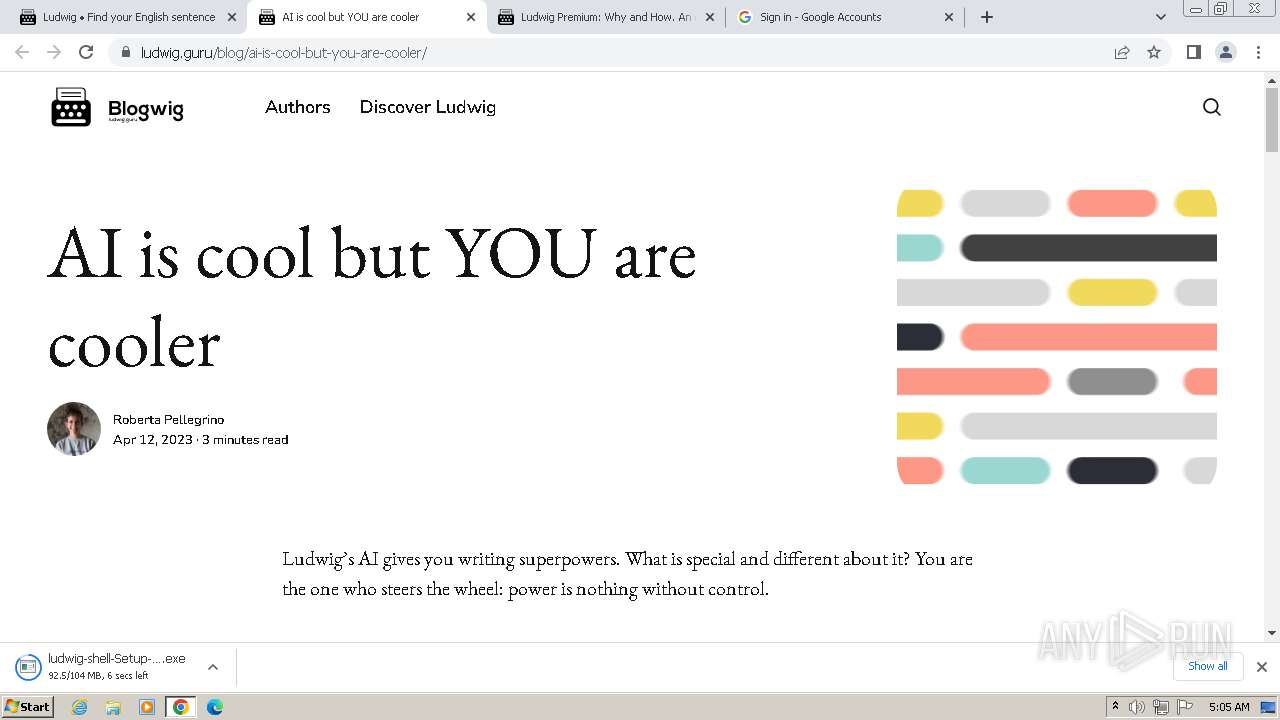Open the Windows Start button
1280x720 pixels.
coord(27,707)
